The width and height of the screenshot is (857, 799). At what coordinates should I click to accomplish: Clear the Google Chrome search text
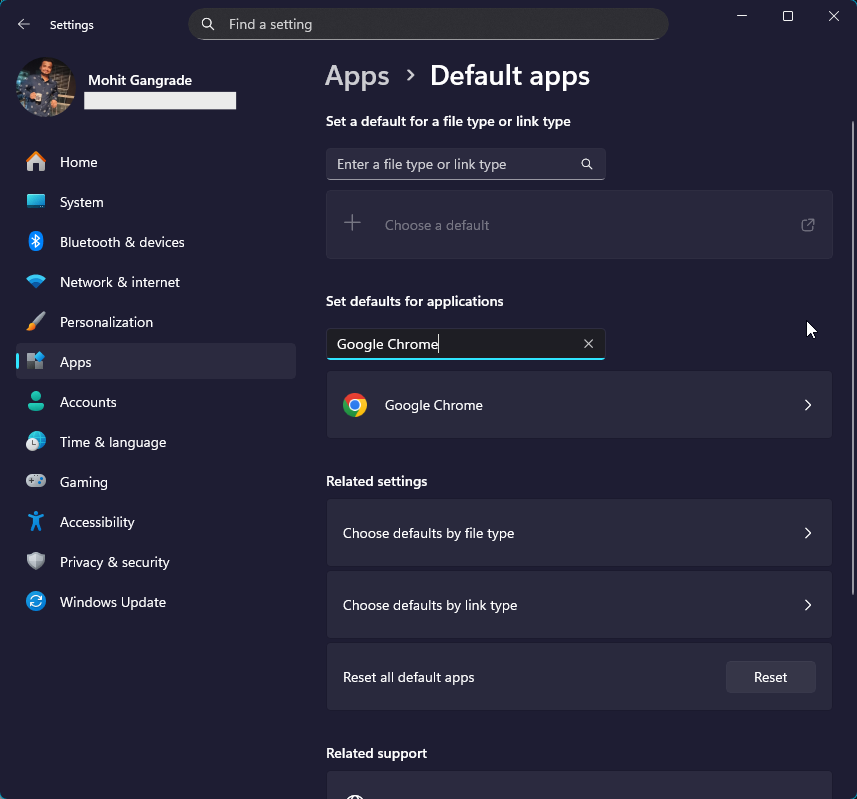(588, 344)
